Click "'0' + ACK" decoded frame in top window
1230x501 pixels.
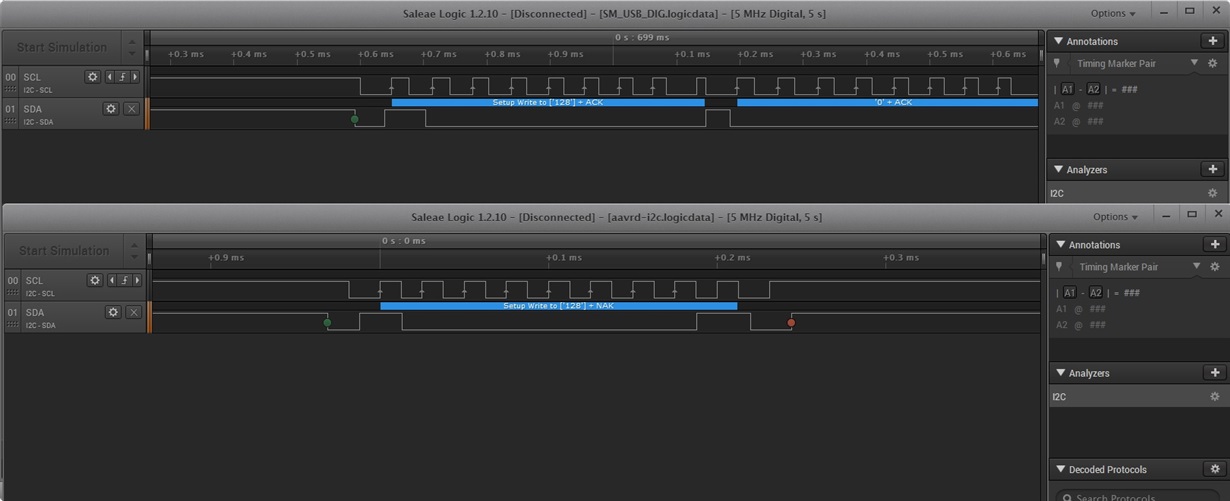[x=887, y=102]
